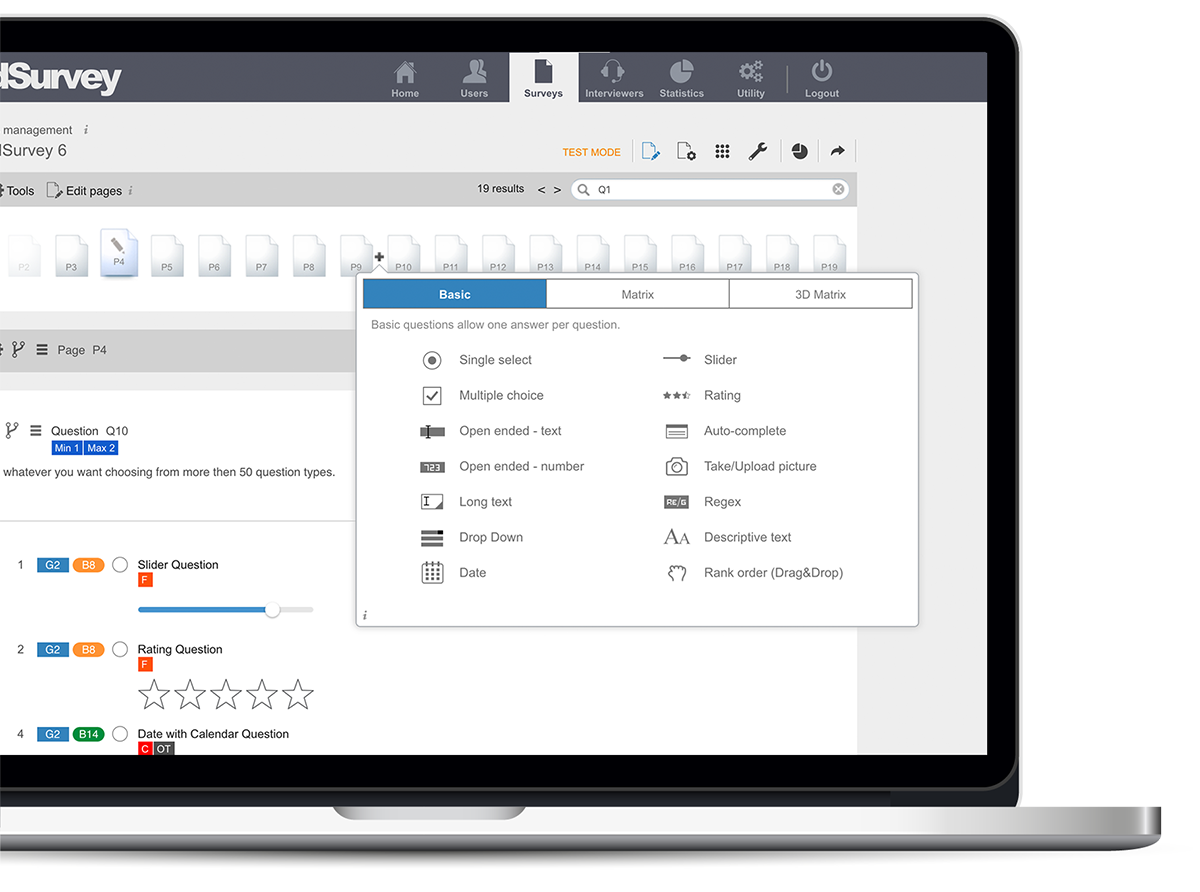Open the hamburger menu beside Question Q10

[x=36, y=431]
